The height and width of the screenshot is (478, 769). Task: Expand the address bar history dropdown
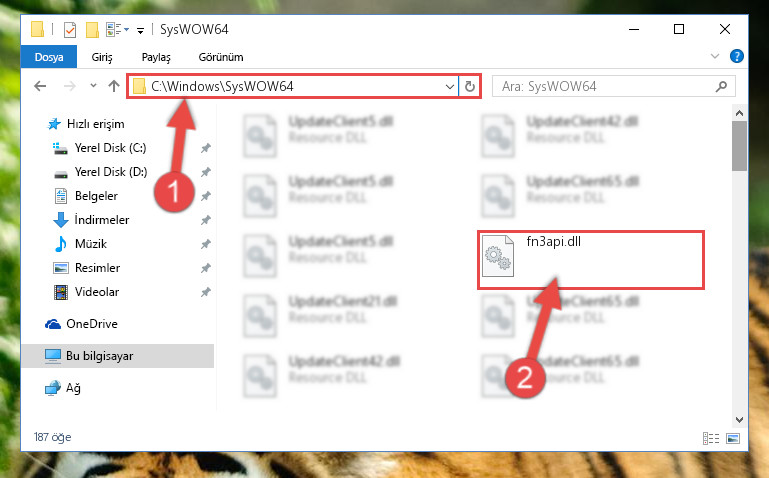450,87
